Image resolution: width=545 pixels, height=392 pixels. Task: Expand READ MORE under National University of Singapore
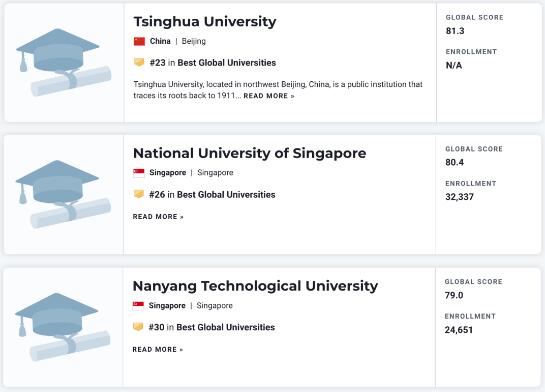pyautogui.click(x=158, y=217)
